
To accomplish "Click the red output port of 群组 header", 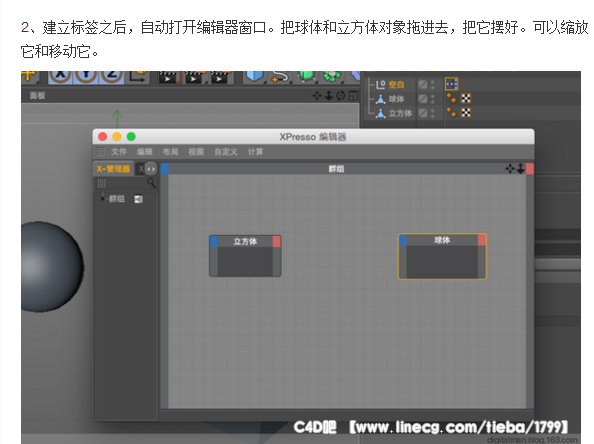I will [530, 169].
